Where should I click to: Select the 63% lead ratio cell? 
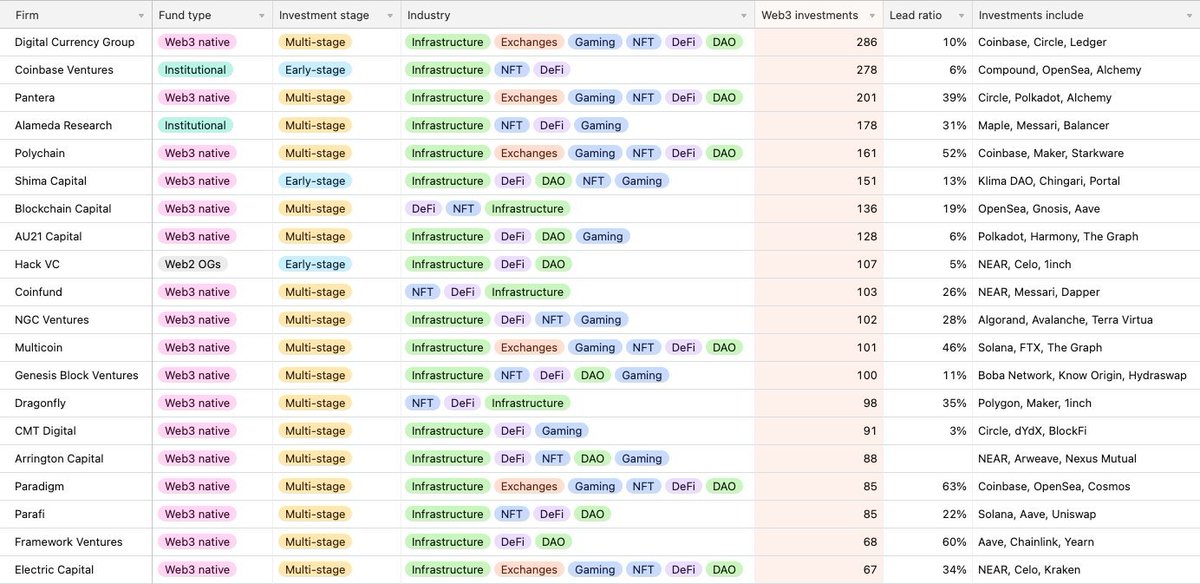[x=928, y=487]
